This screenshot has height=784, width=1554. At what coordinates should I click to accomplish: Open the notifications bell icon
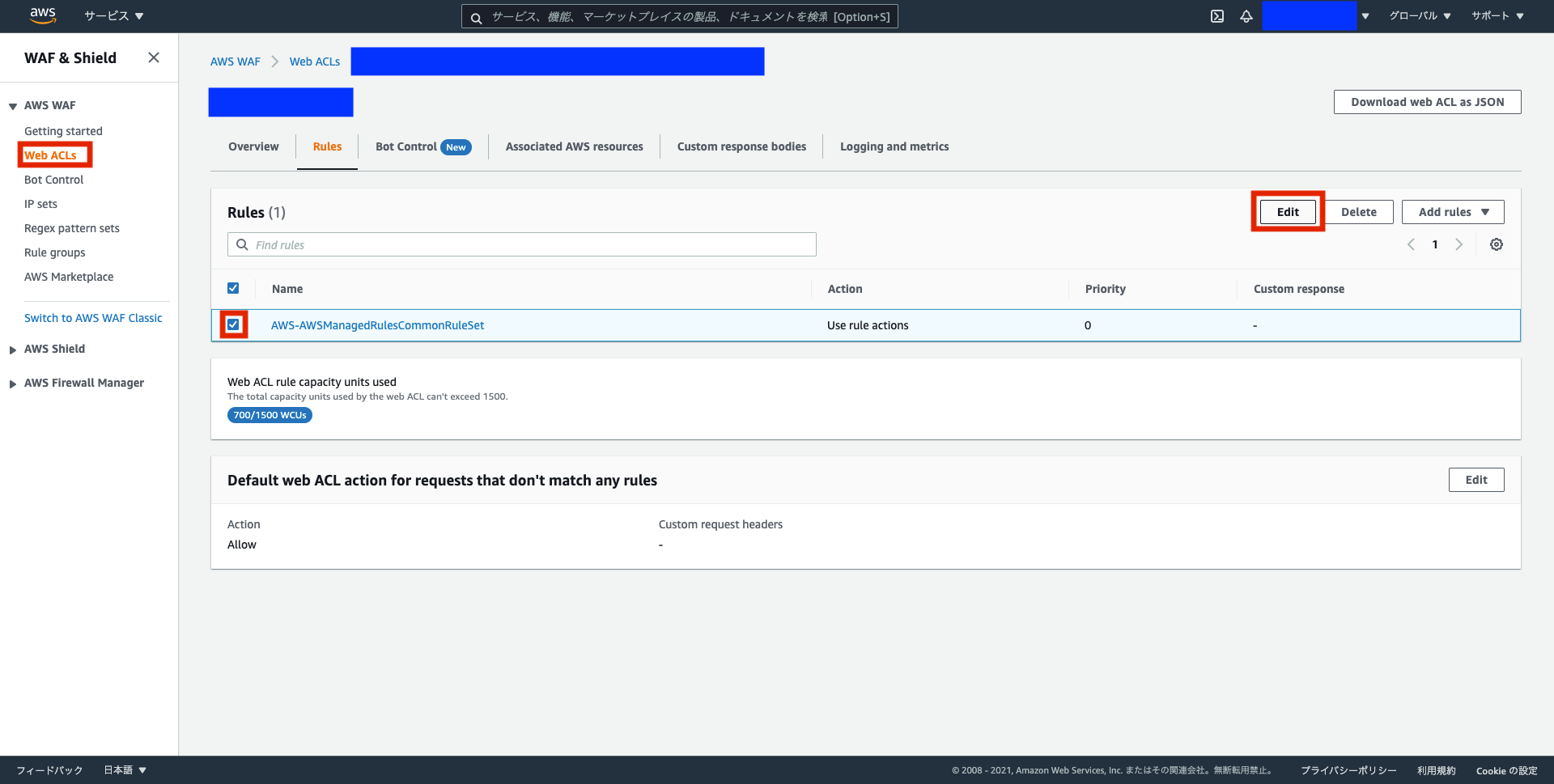pyautogui.click(x=1246, y=16)
